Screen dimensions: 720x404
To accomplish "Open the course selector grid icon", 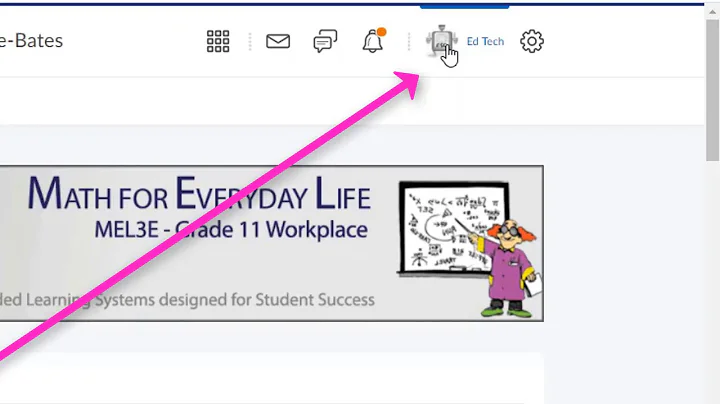I will [218, 41].
